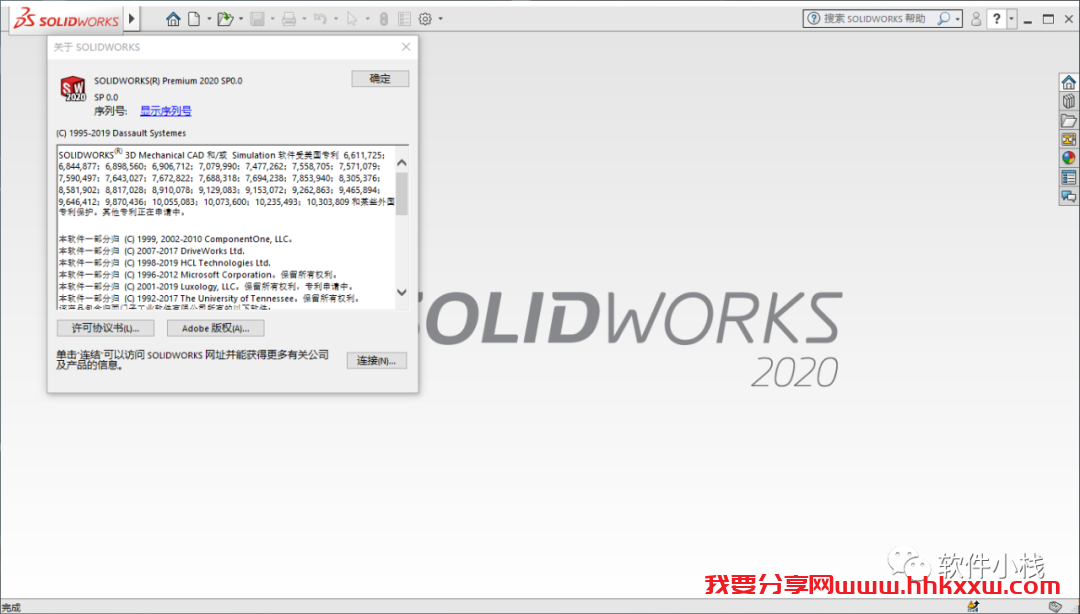Expand the Select tool dropdown arrow
The height and width of the screenshot is (614, 1080).
(368, 19)
